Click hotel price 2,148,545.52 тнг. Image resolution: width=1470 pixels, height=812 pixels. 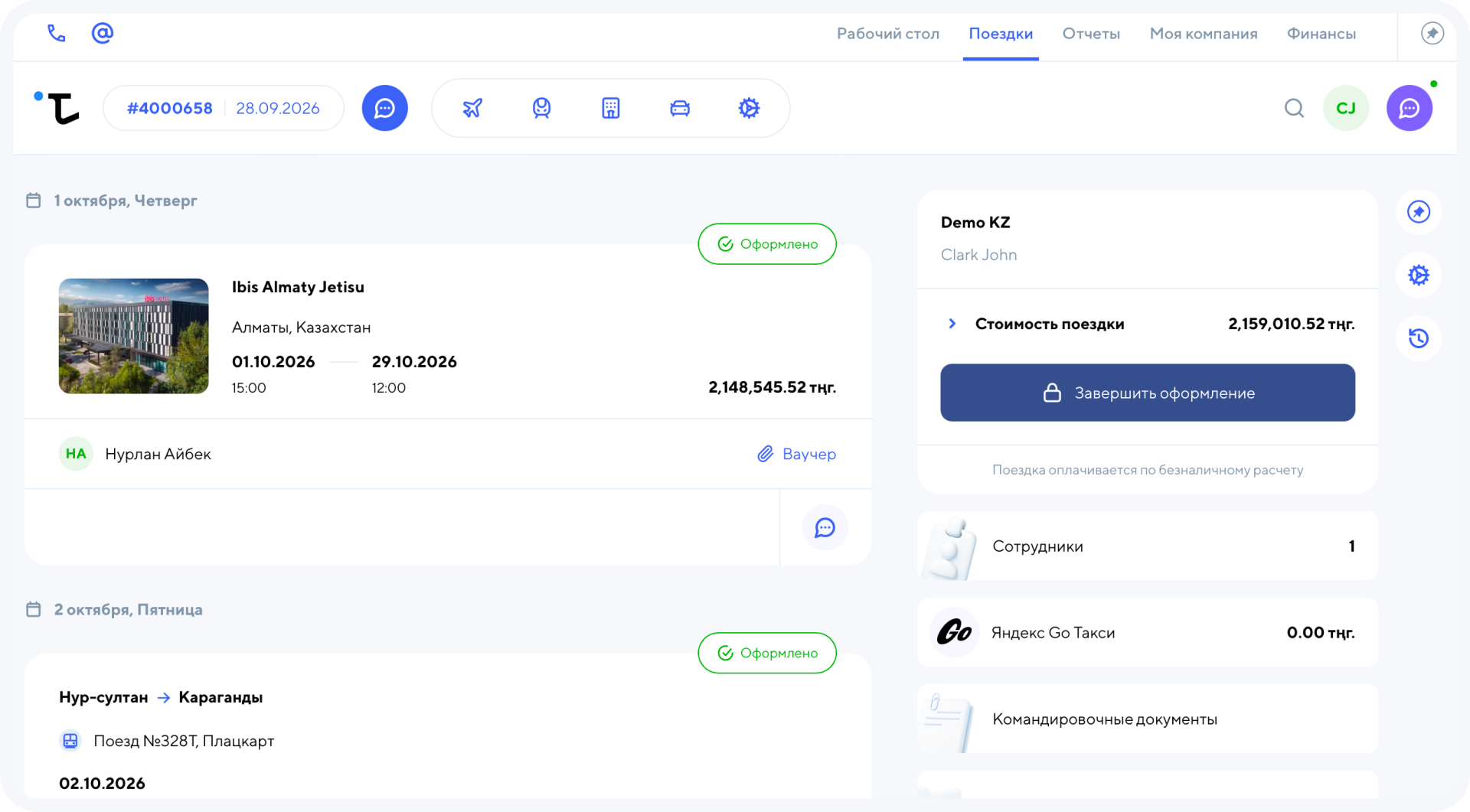tap(772, 387)
